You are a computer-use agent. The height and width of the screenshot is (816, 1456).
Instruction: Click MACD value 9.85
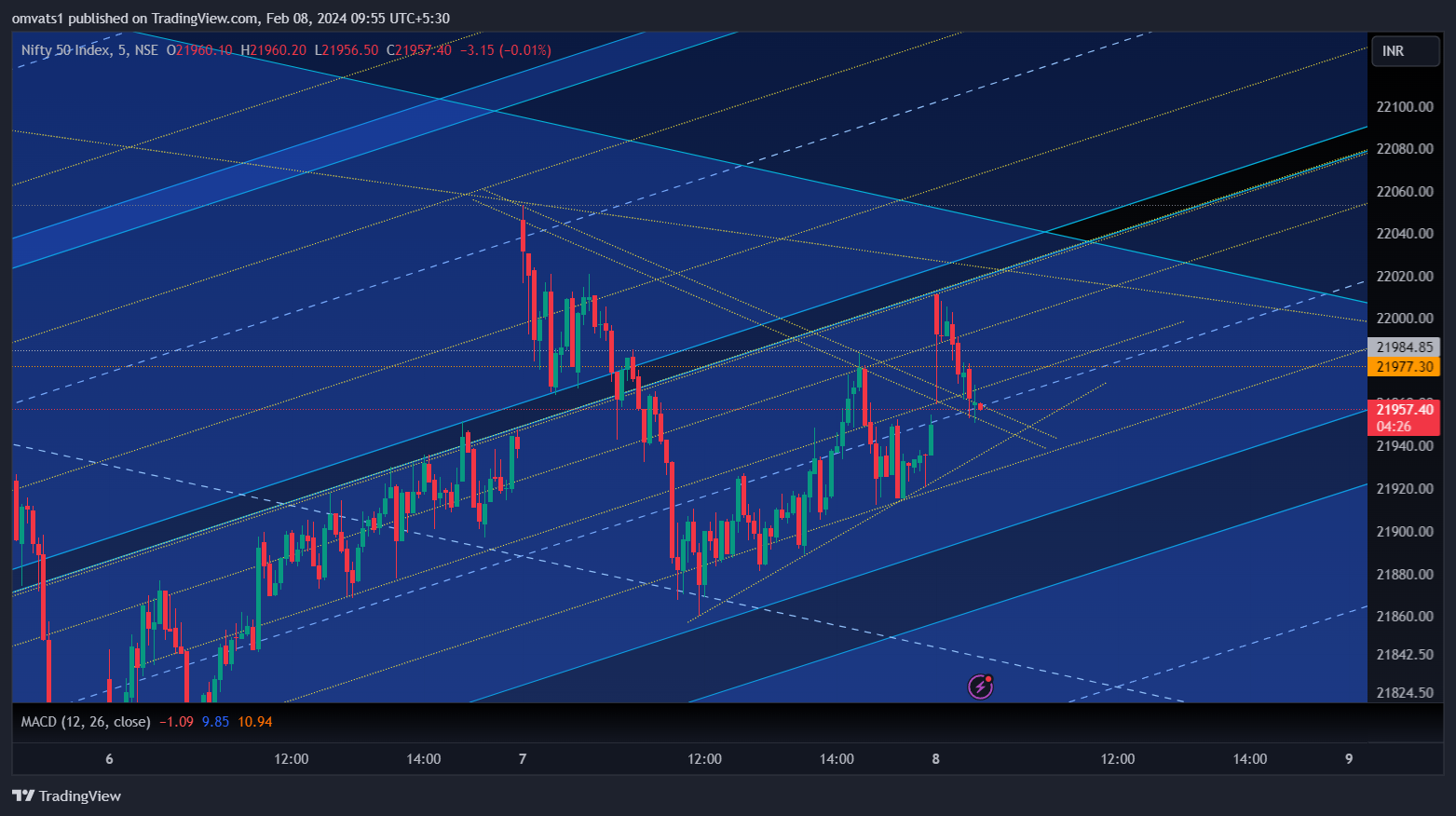(215, 722)
